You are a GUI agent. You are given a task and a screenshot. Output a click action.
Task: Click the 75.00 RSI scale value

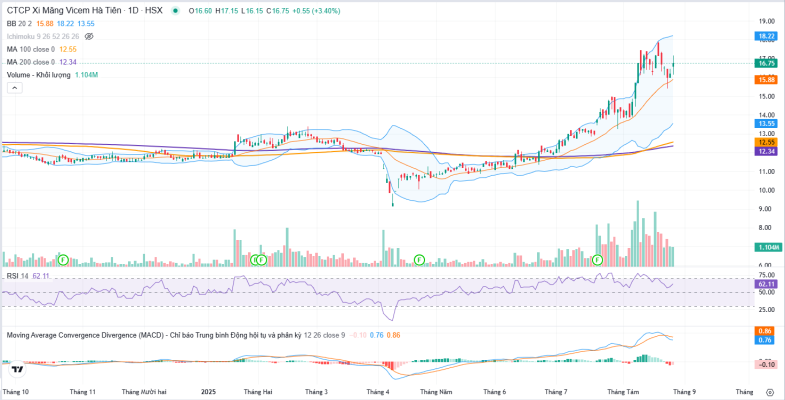click(x=766, y=275)
